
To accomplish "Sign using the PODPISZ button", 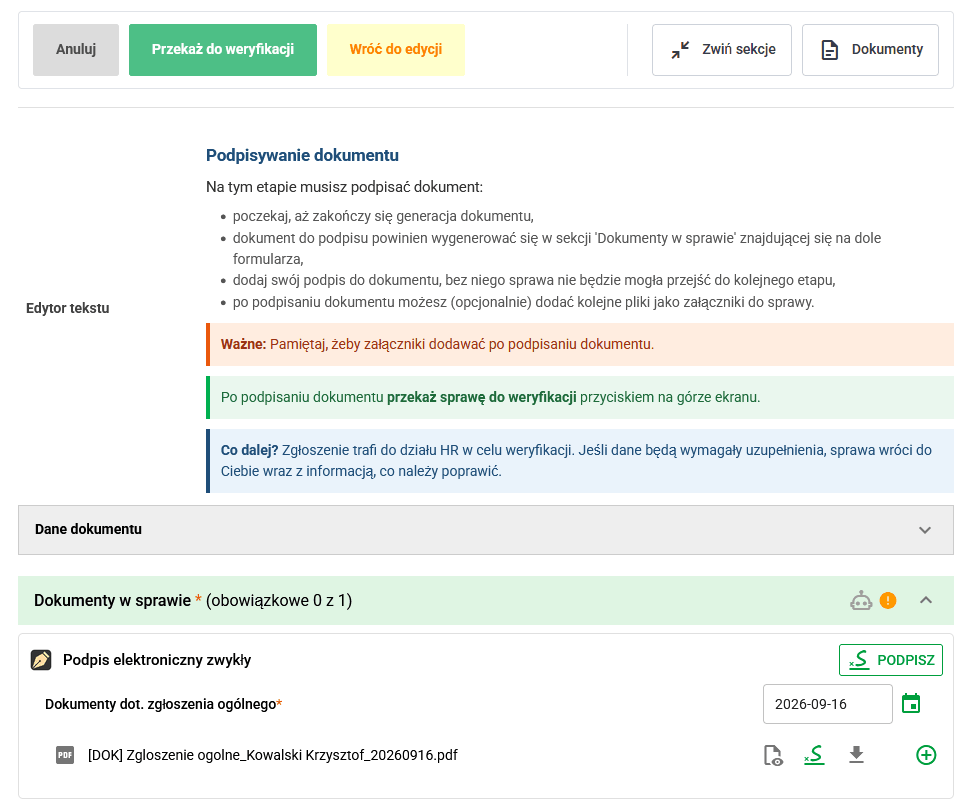I will coord(891,660).
